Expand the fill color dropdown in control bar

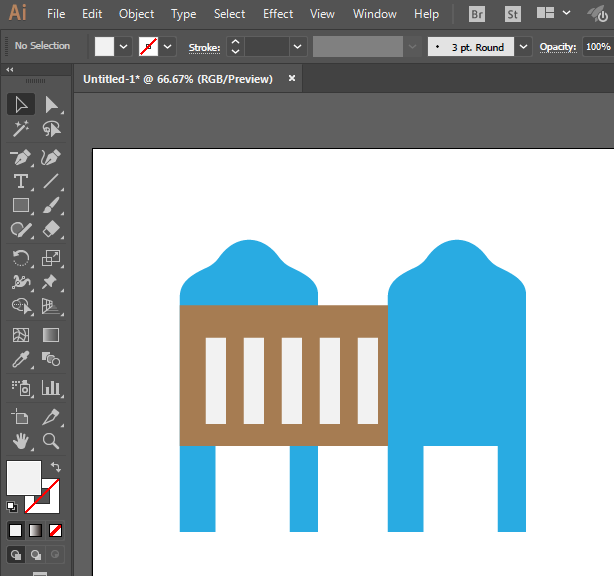(124, 46)
